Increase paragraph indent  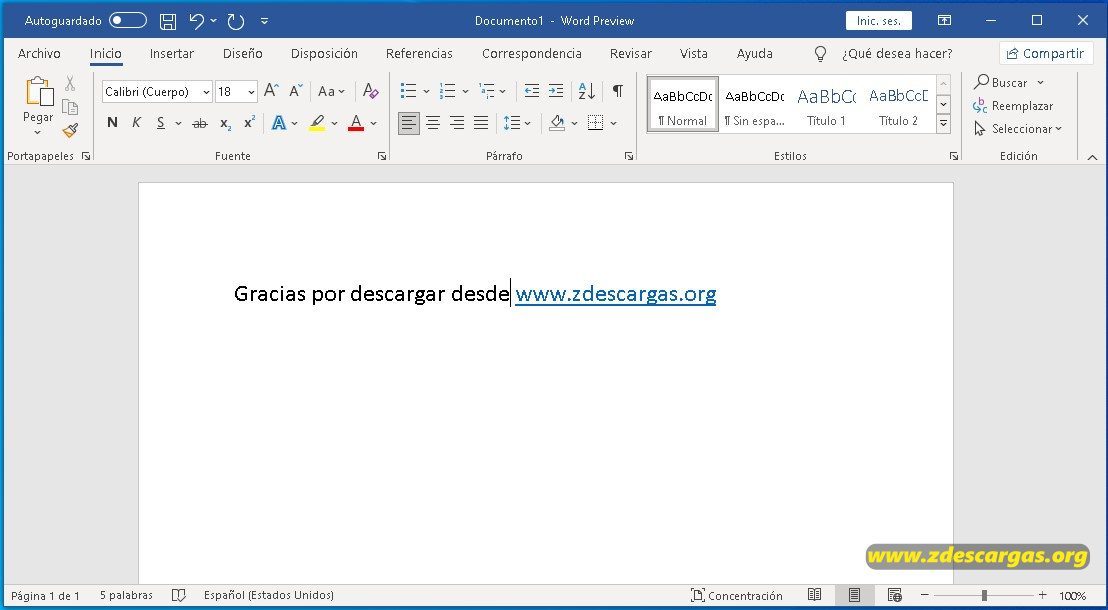click(x=556, y=91)
